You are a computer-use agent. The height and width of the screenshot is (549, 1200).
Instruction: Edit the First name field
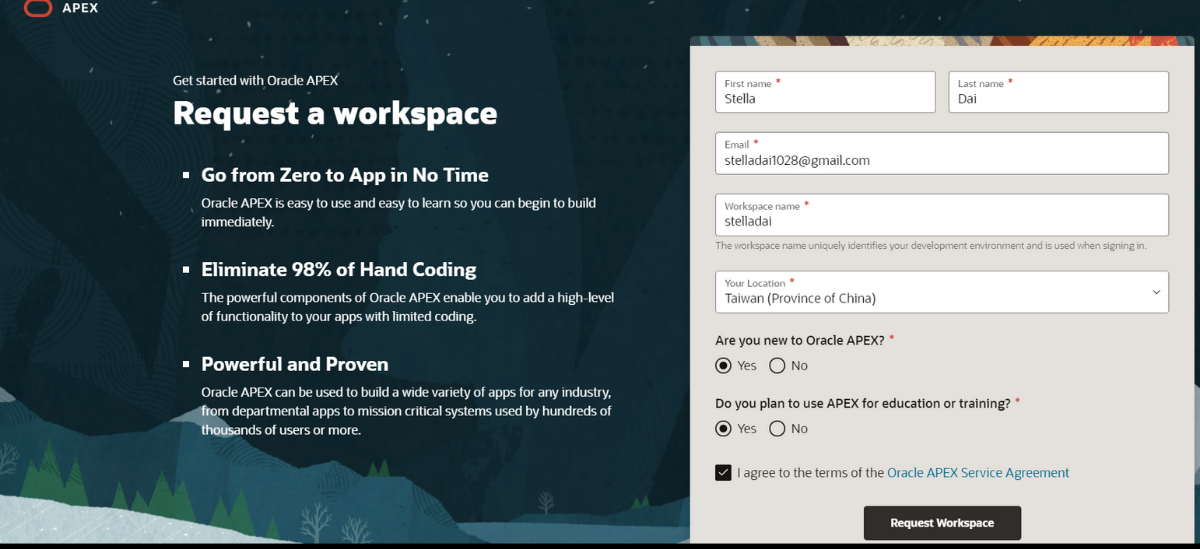click(x=825, y=92)
